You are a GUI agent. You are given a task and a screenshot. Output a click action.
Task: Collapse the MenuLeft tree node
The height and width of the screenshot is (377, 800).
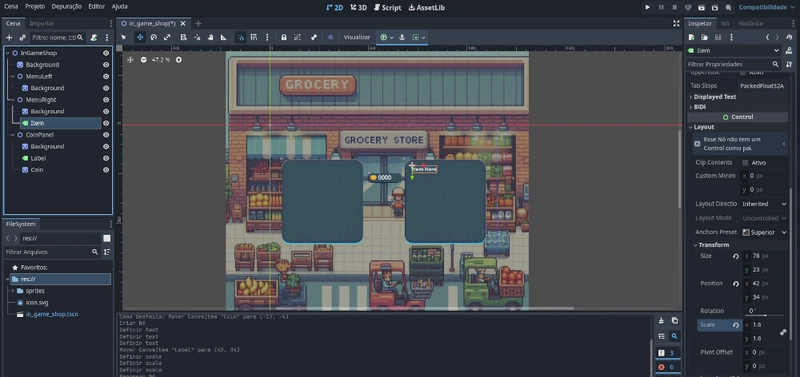click(x=12, y=77)
